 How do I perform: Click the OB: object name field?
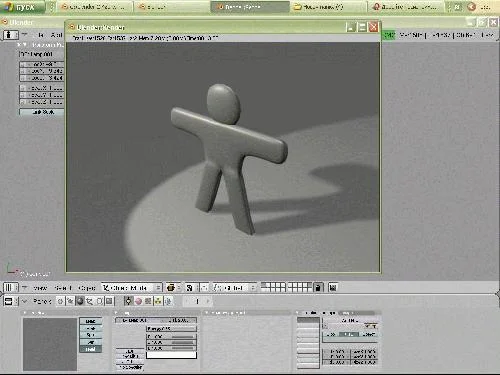(x=41, y=54)
